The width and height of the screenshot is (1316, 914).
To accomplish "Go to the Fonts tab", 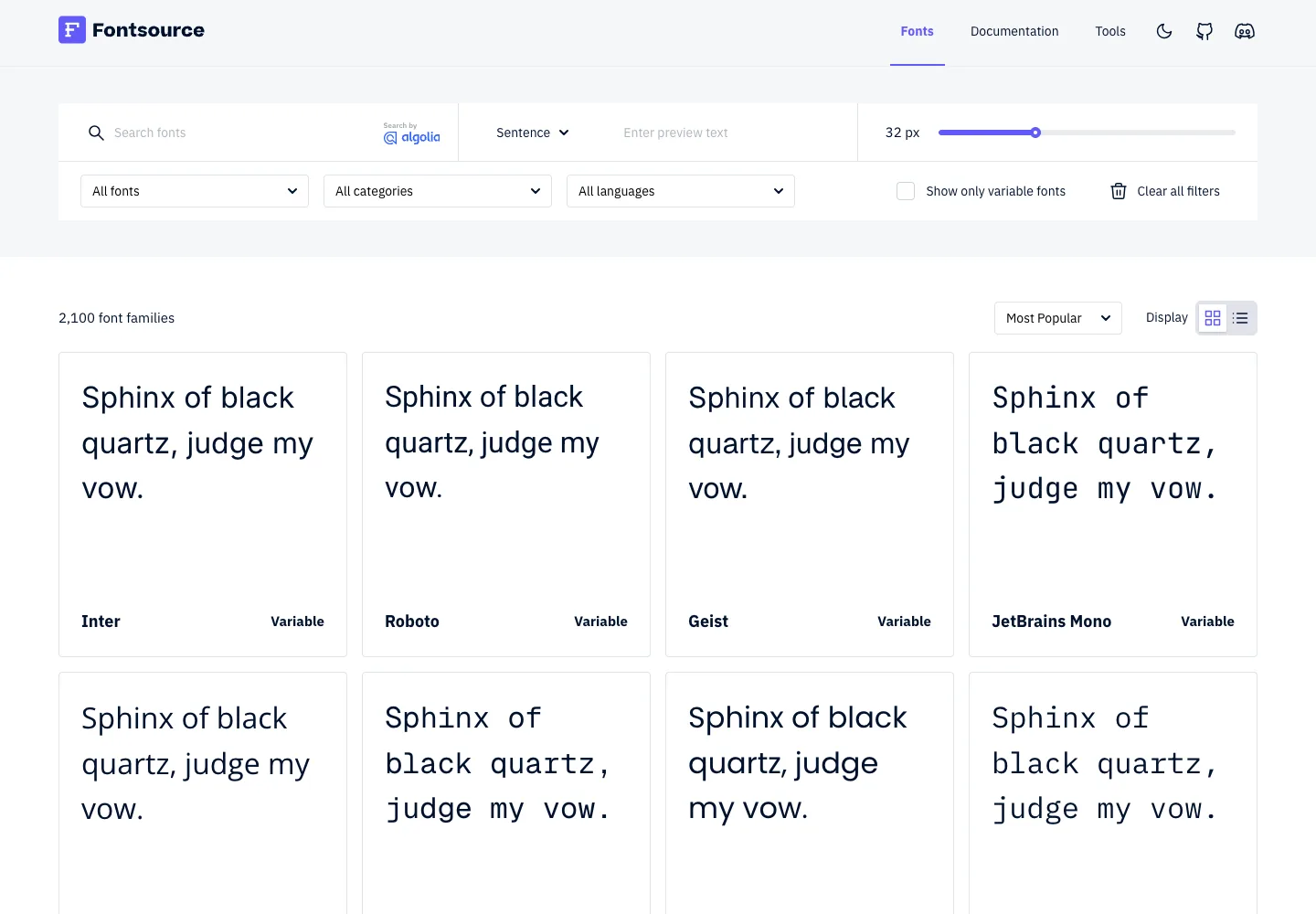I will (917, 31).
